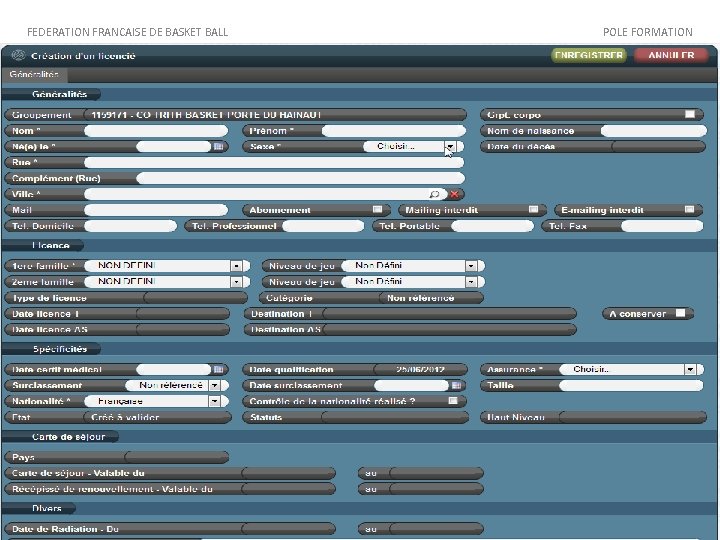Open Niveau de jeu dropdown for 1ere famille
Image resolution: width=720 pixels, height=540 pixels.
[x=471, y=266]
